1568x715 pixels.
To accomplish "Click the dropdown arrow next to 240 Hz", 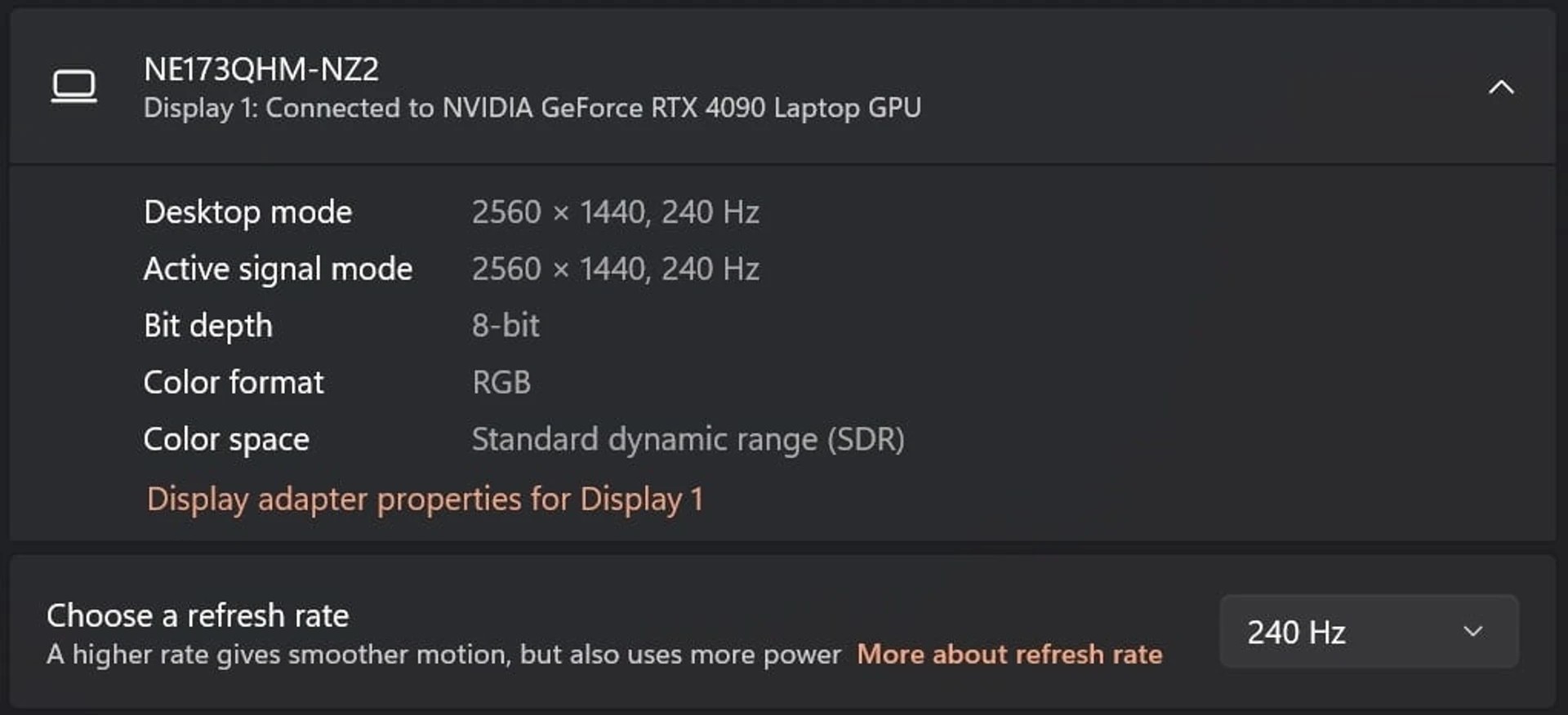I will click(1473, 632).
